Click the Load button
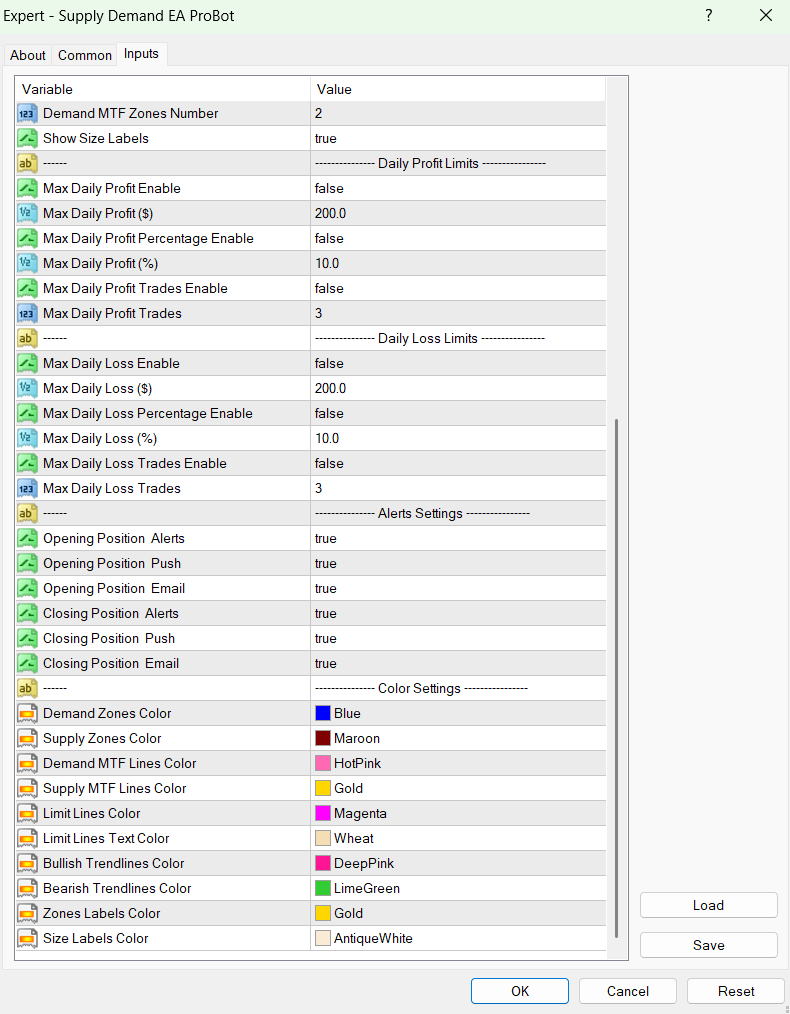 (x=708, y=905)
